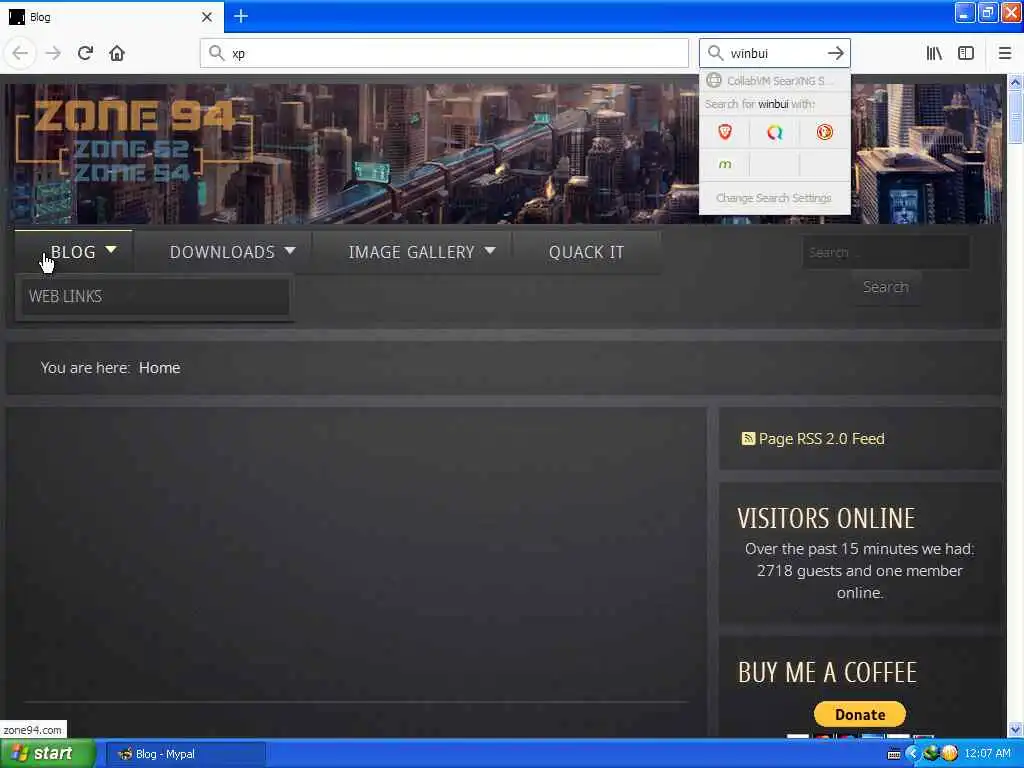The image size is (1024, 768).
Task: Open Change Search Settings
Action: pyautogui.click(x=774, y=198)
